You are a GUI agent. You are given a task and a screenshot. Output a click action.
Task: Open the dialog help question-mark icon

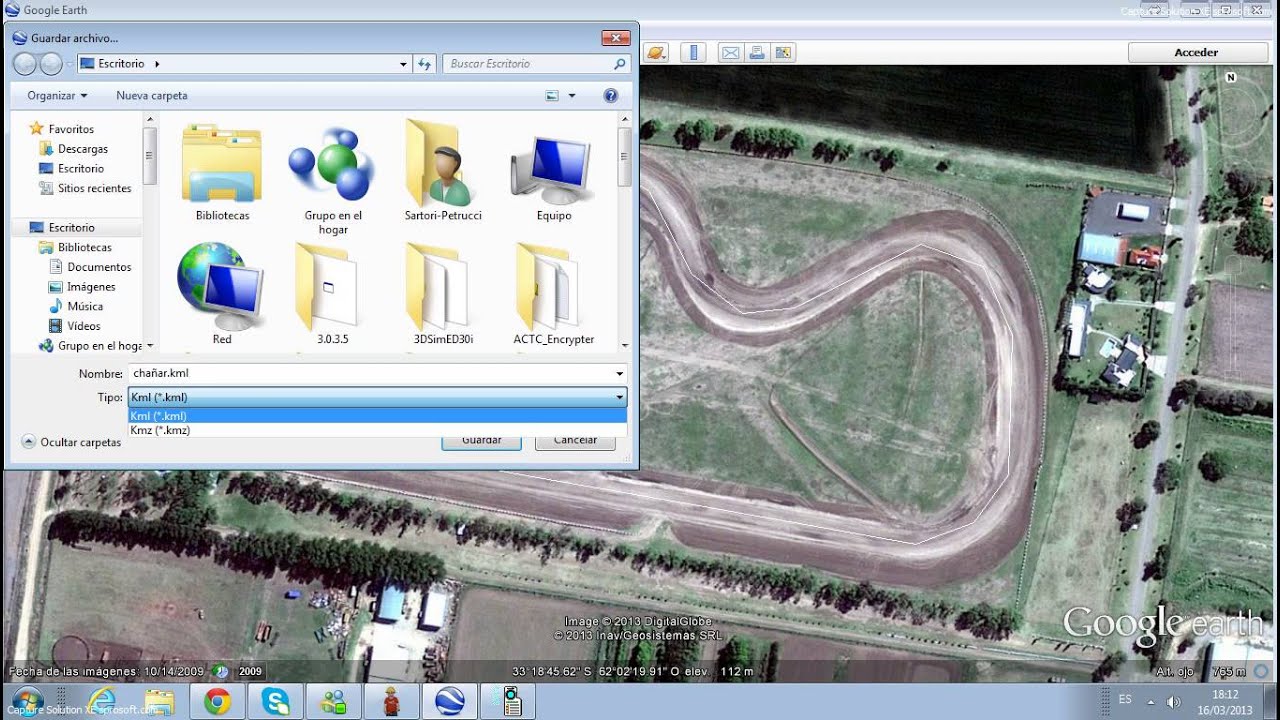point(611,95)
